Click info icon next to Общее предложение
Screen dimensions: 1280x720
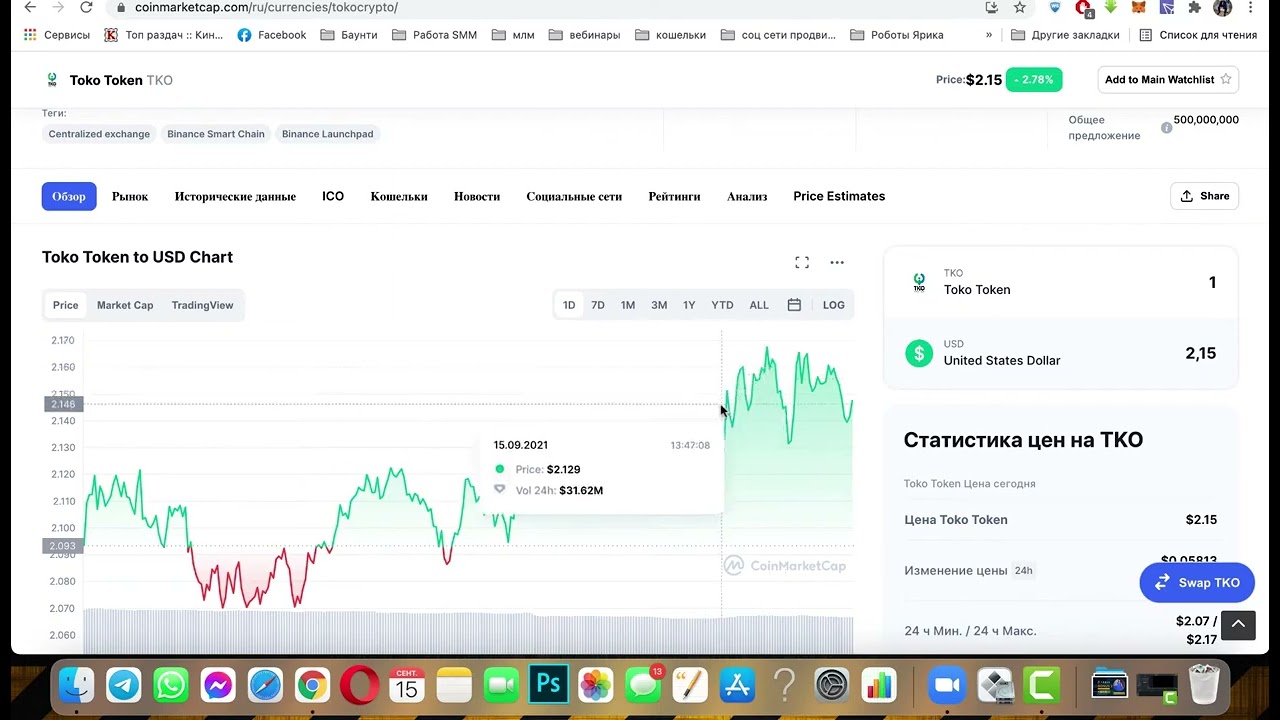(1166, 128)
